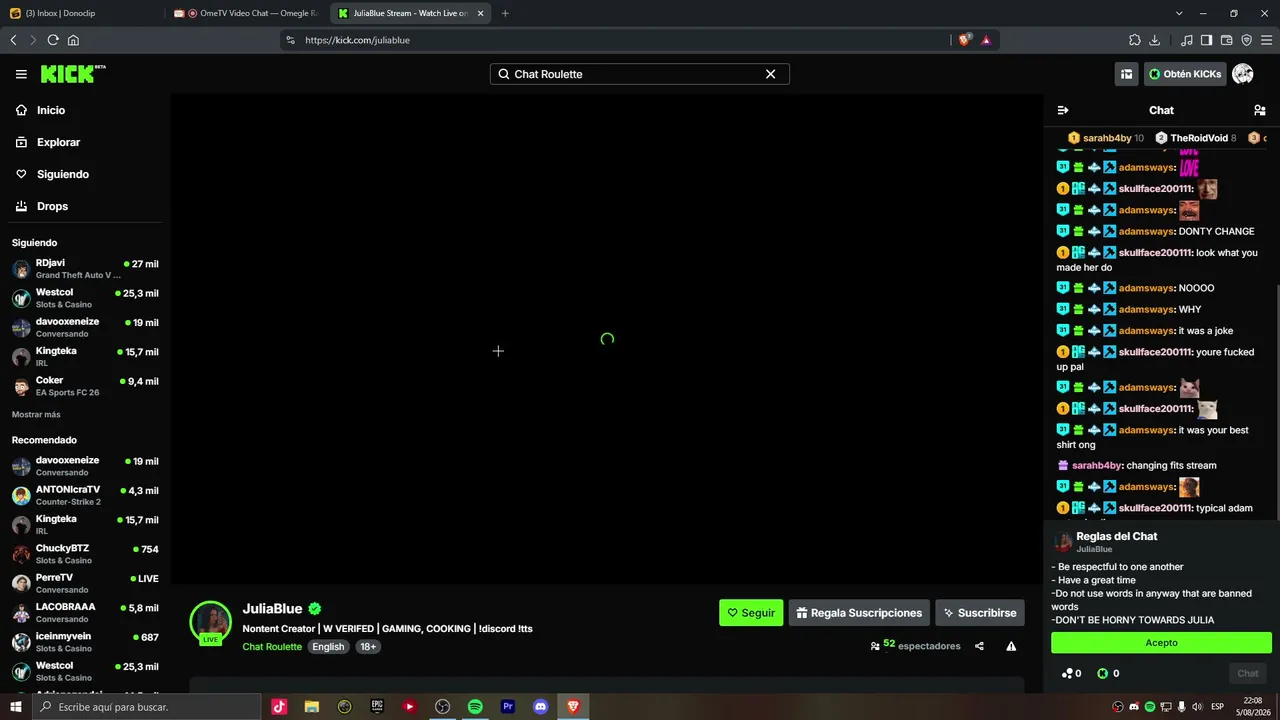The image size is (1280, 720).
Task: Click adamsways username in DONTY CHANGE message
Action: click(x=1146, y=231)
